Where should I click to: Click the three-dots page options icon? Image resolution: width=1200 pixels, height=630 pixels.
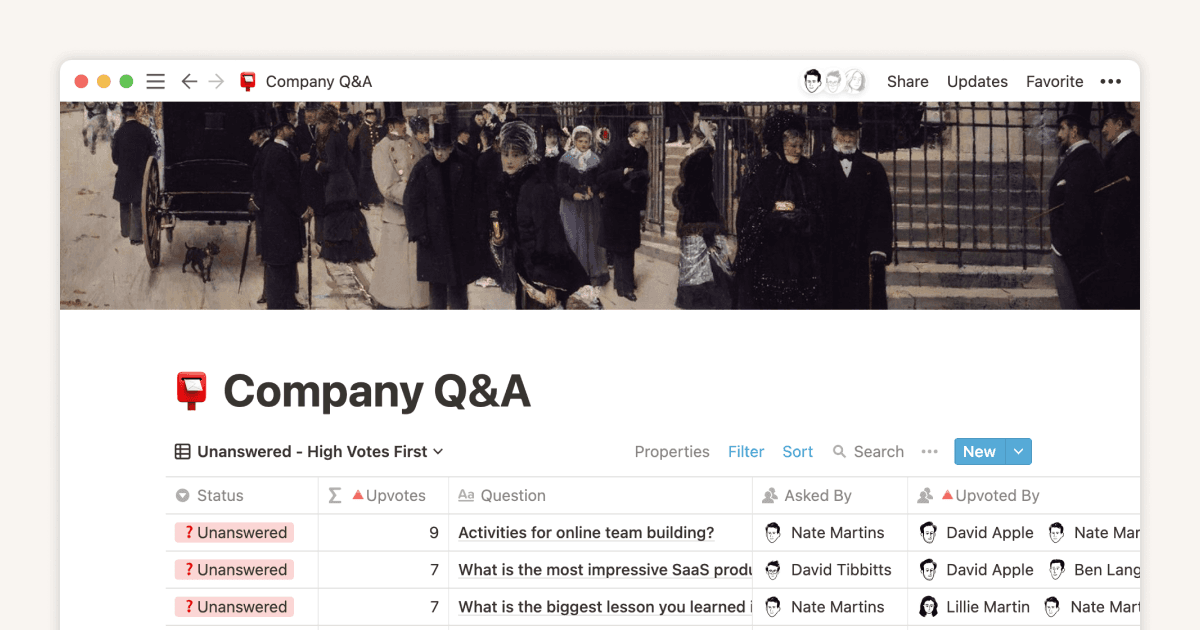[1110, 82]
